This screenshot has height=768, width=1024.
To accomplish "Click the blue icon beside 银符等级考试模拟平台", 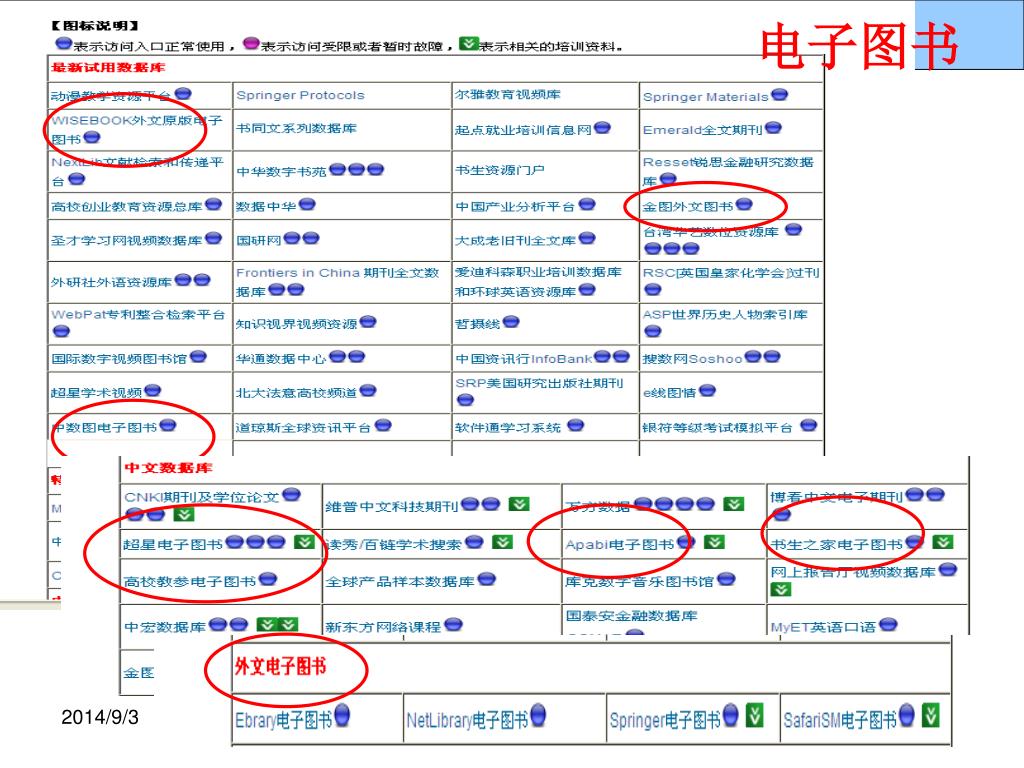I will click(x=808, y=426).
